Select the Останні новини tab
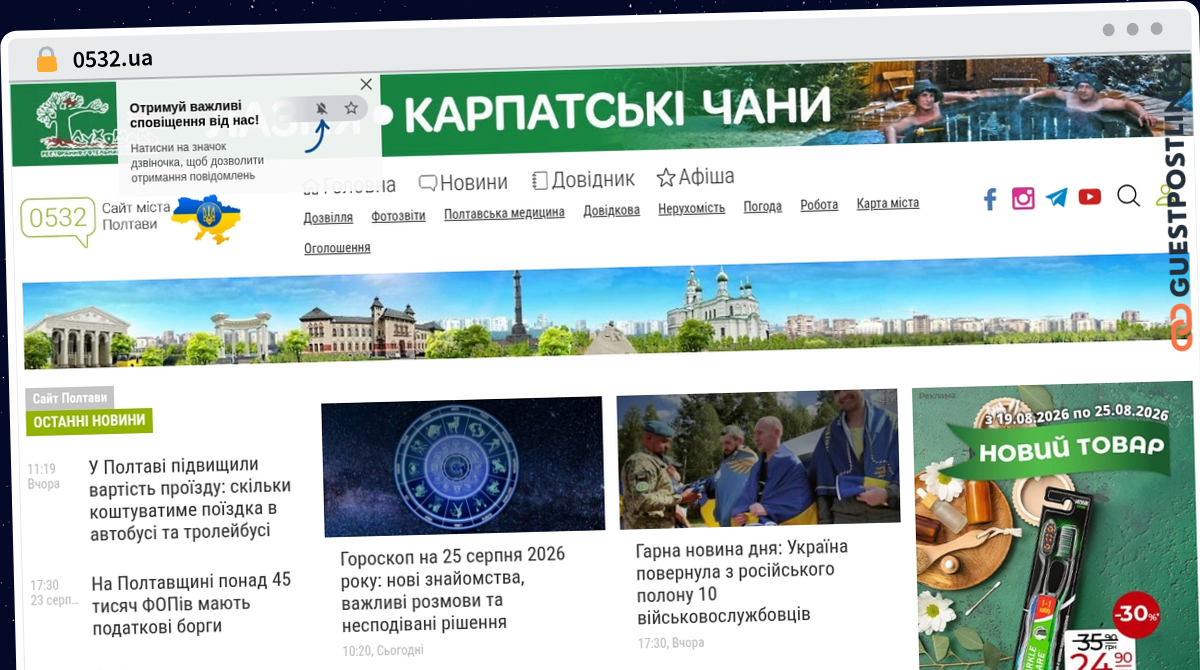This screenshot has width=1200, height=670. pos(89,421)
